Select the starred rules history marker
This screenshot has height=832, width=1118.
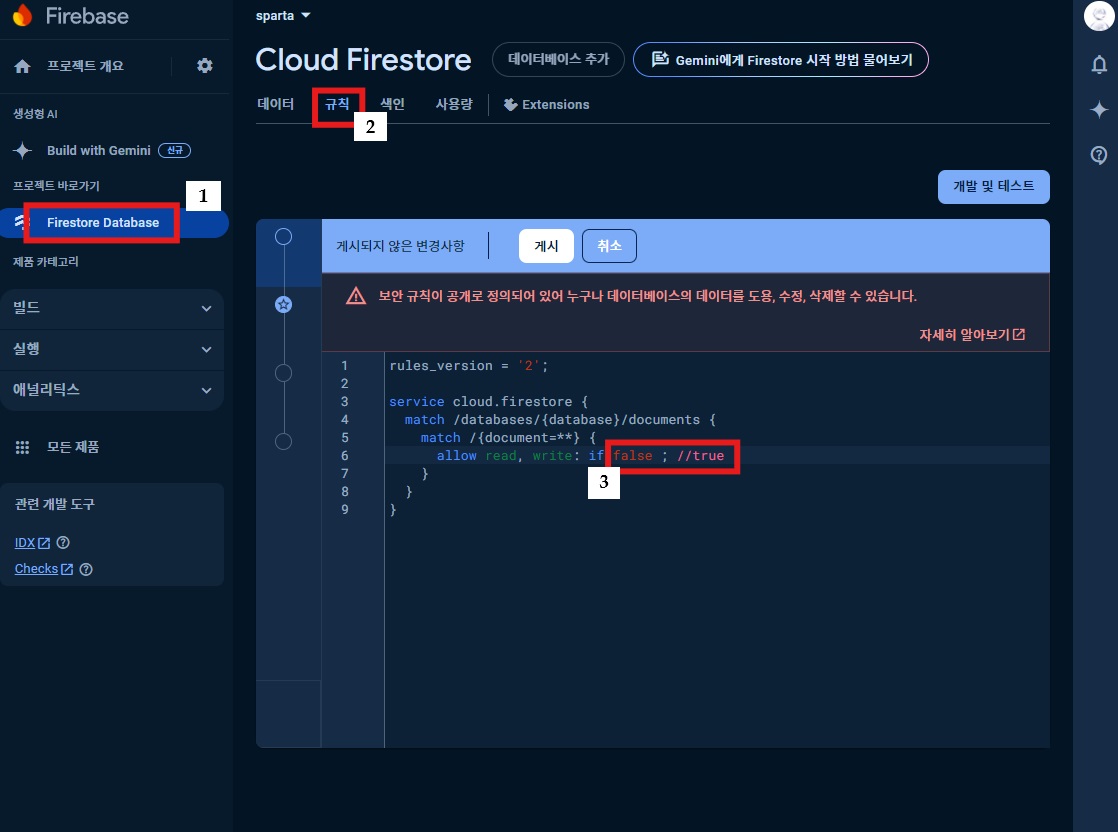tap(283, 304)
